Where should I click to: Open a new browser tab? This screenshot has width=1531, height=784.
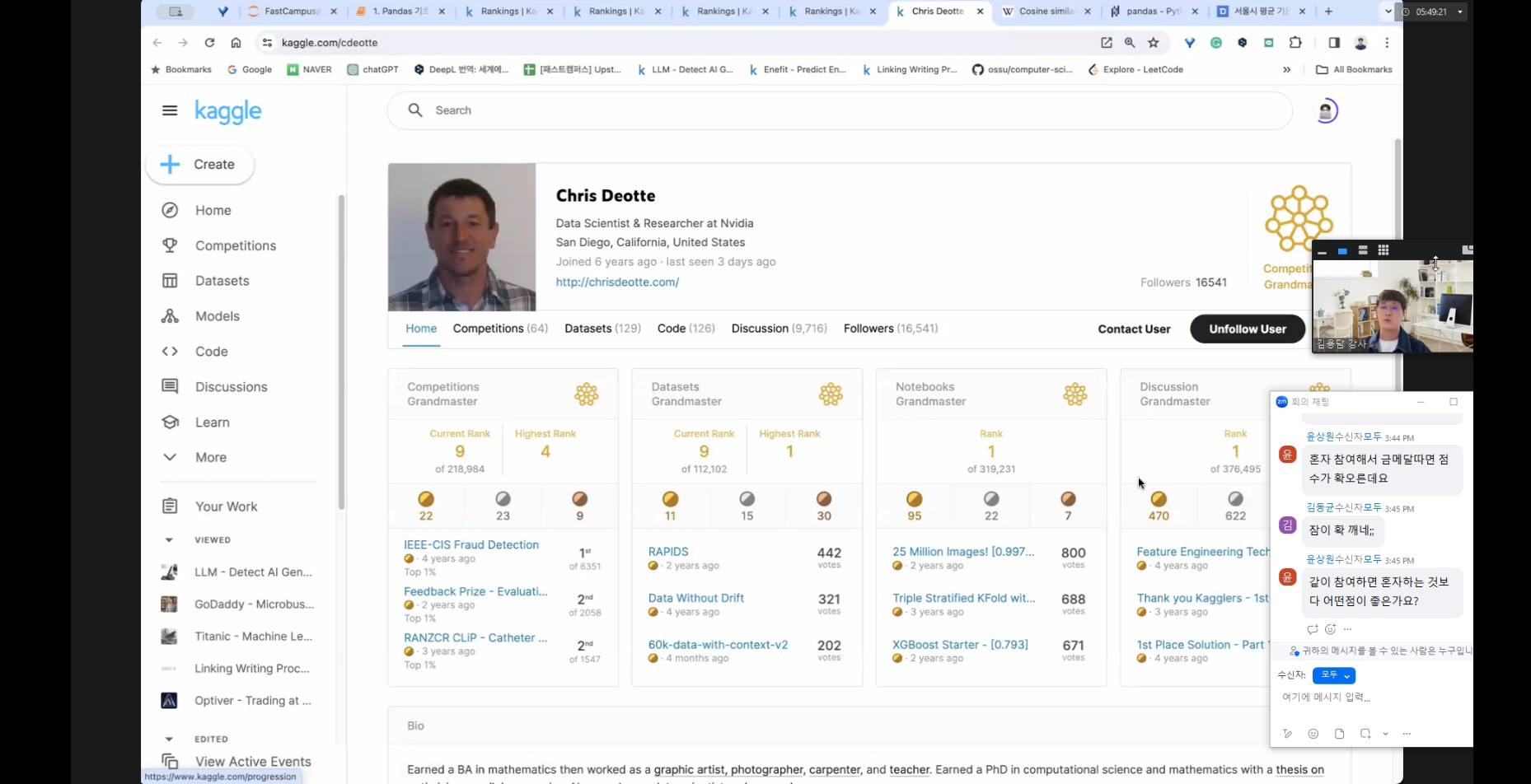pyautogui.click(x=1328, y=12)
